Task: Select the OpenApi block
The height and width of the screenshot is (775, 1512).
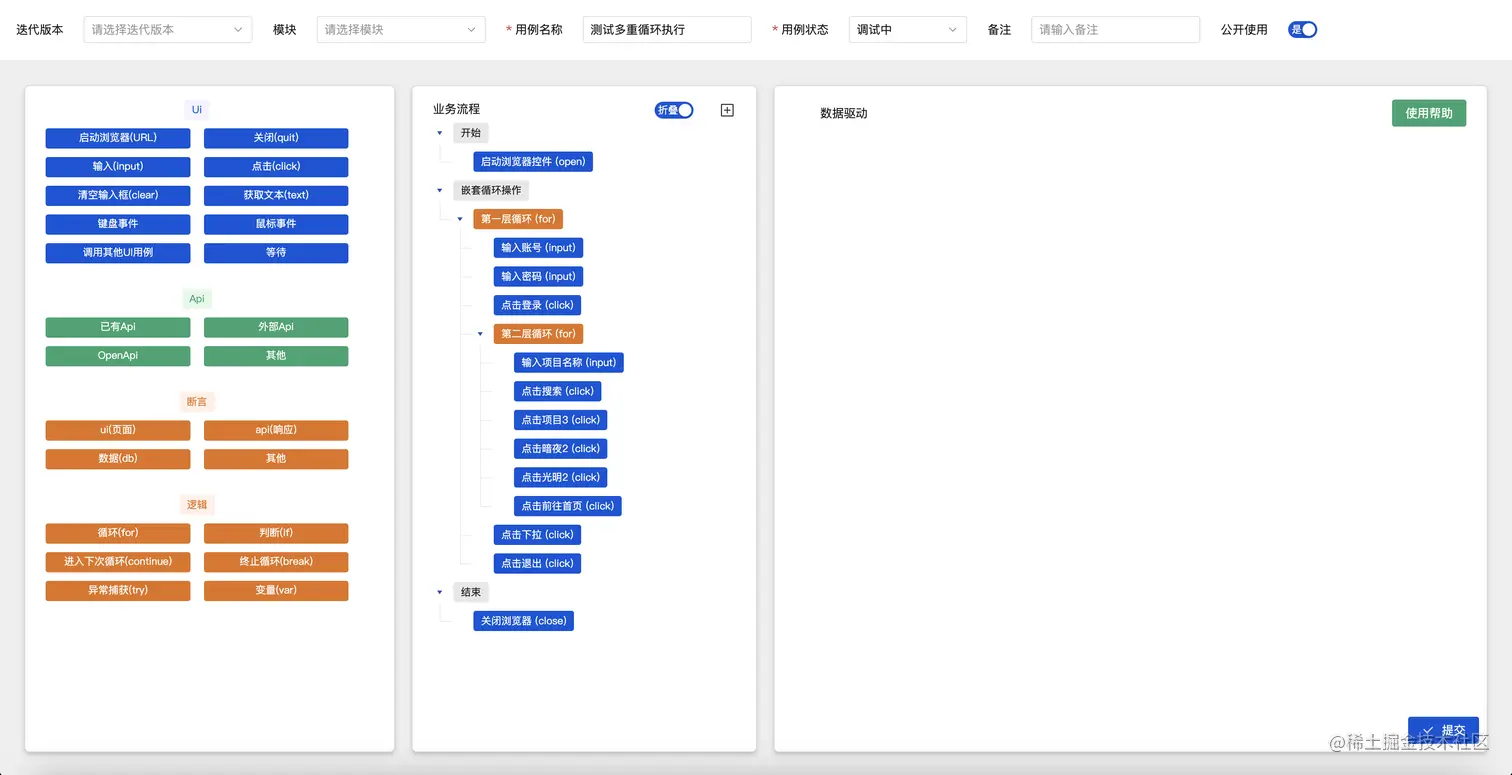Action: pyautogui.click(x=117, y=355)
